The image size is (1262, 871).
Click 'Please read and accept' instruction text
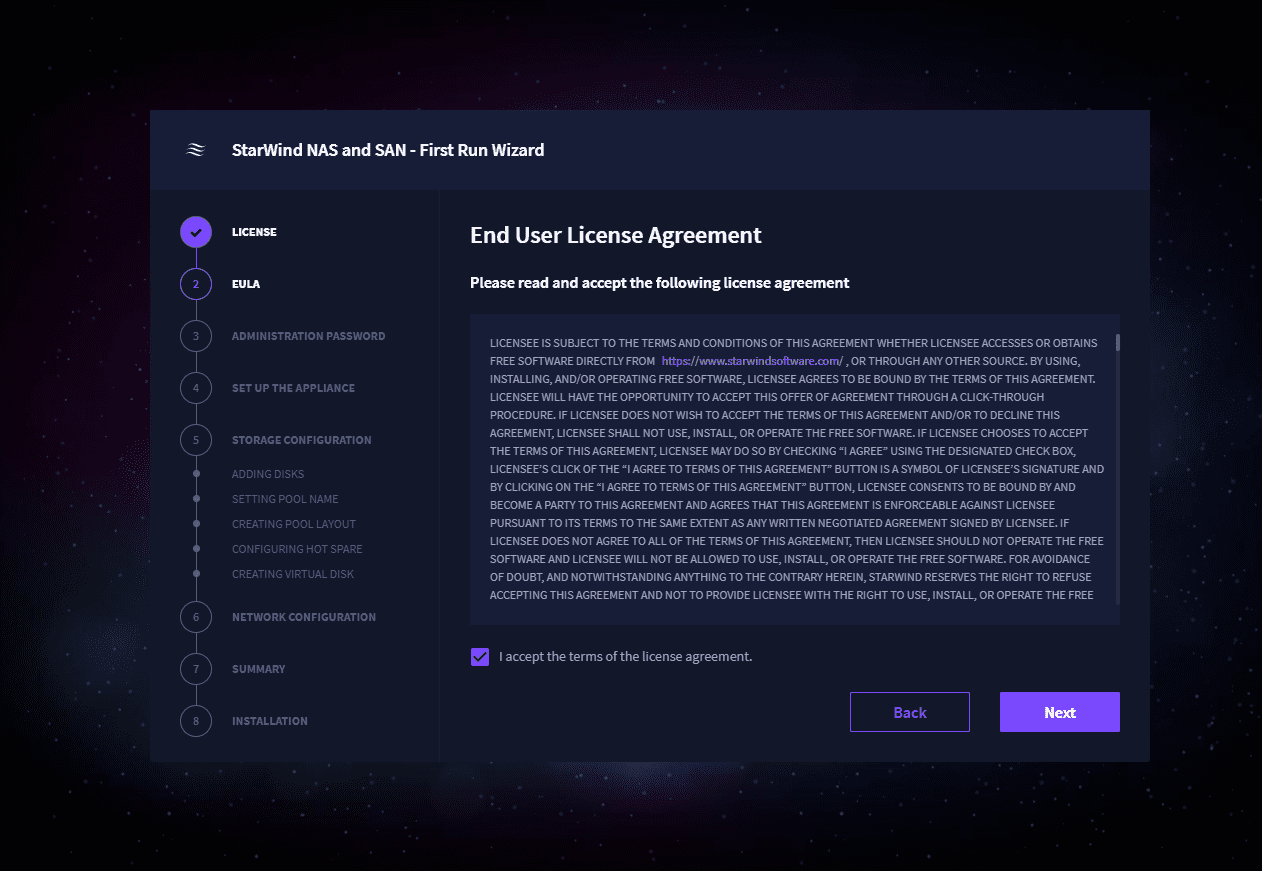point(660,283)
